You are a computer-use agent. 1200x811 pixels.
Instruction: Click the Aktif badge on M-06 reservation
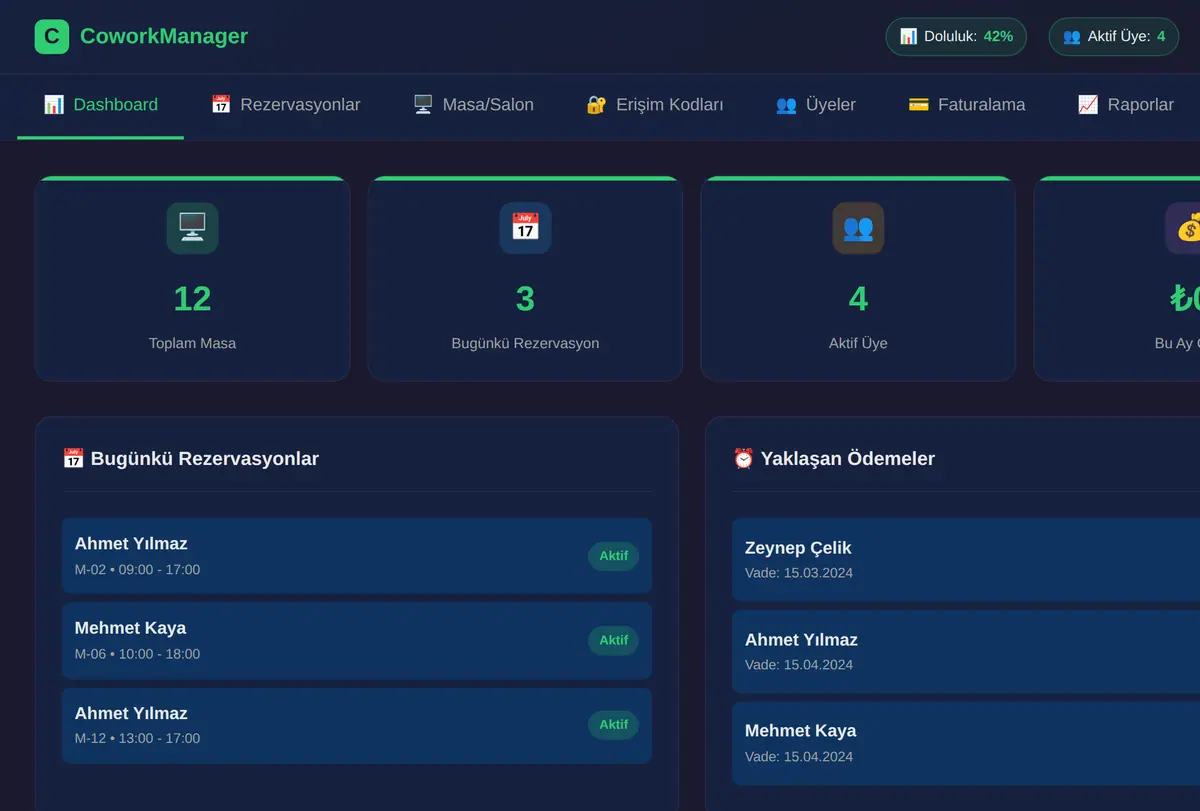[613, 640]
